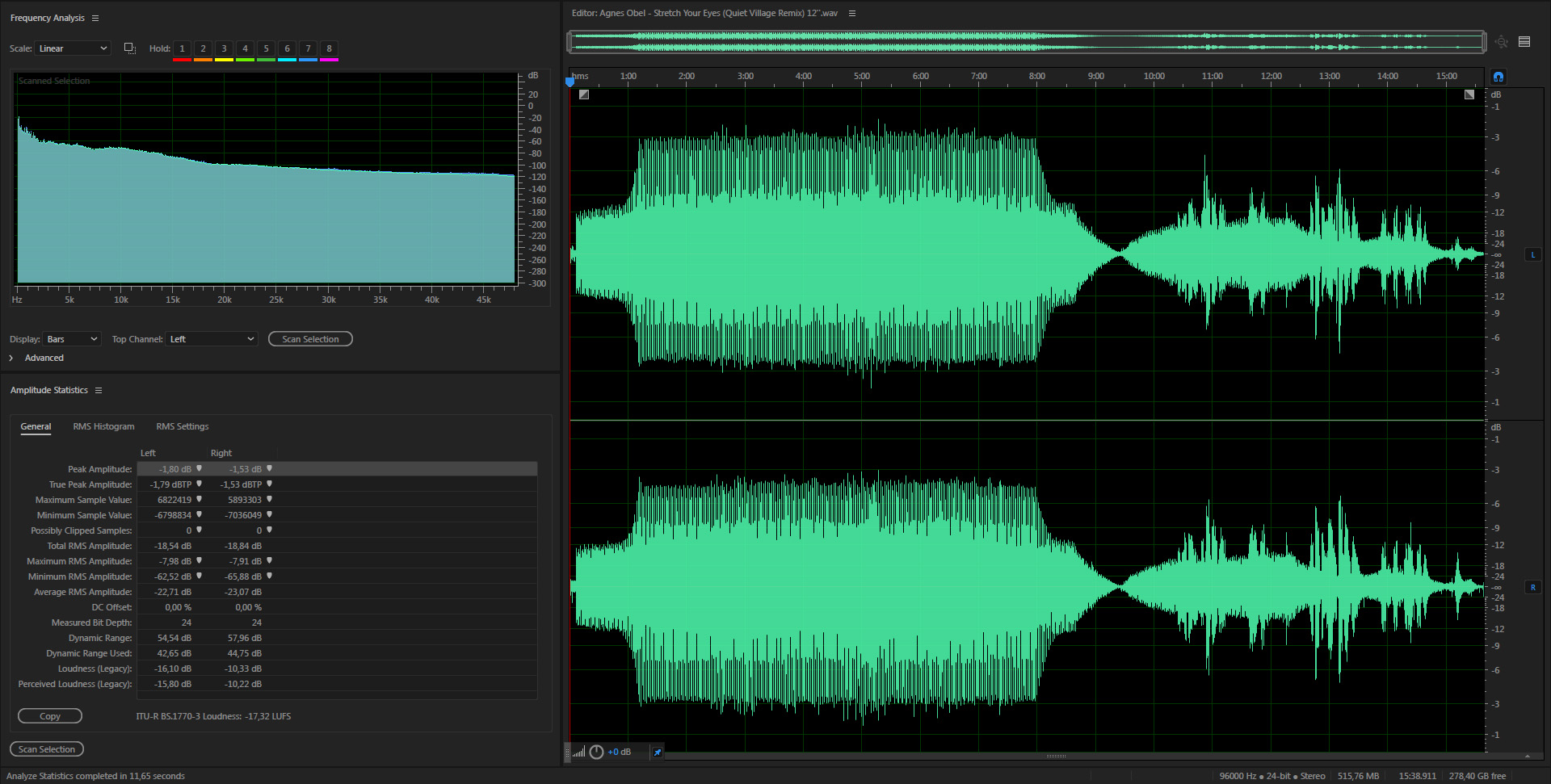Open the Scale dropdown set to Linear
The height and width of the screenshot is (784, 1551).
click(73, 48)
